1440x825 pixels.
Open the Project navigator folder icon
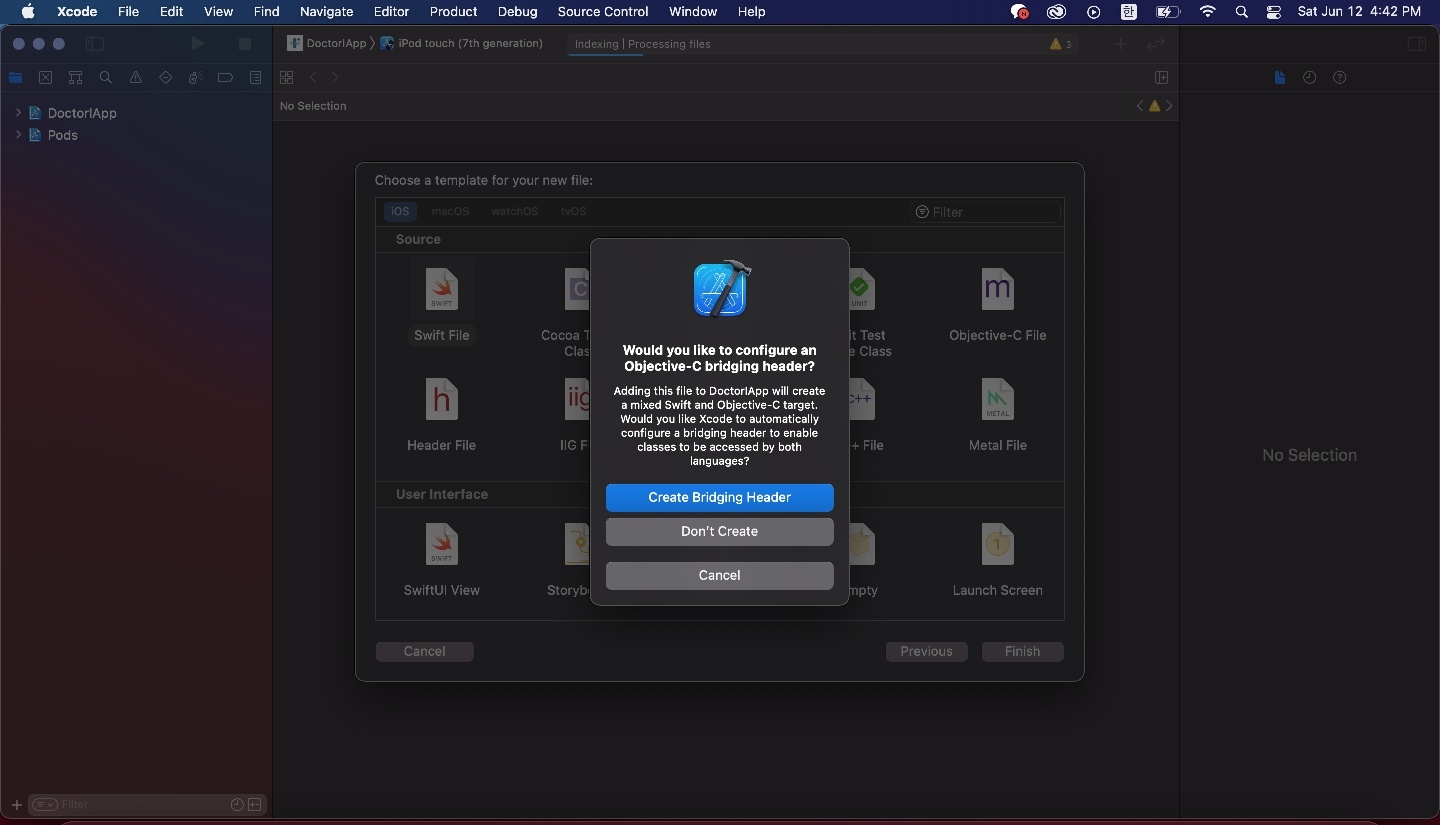[x=15, y=78]
